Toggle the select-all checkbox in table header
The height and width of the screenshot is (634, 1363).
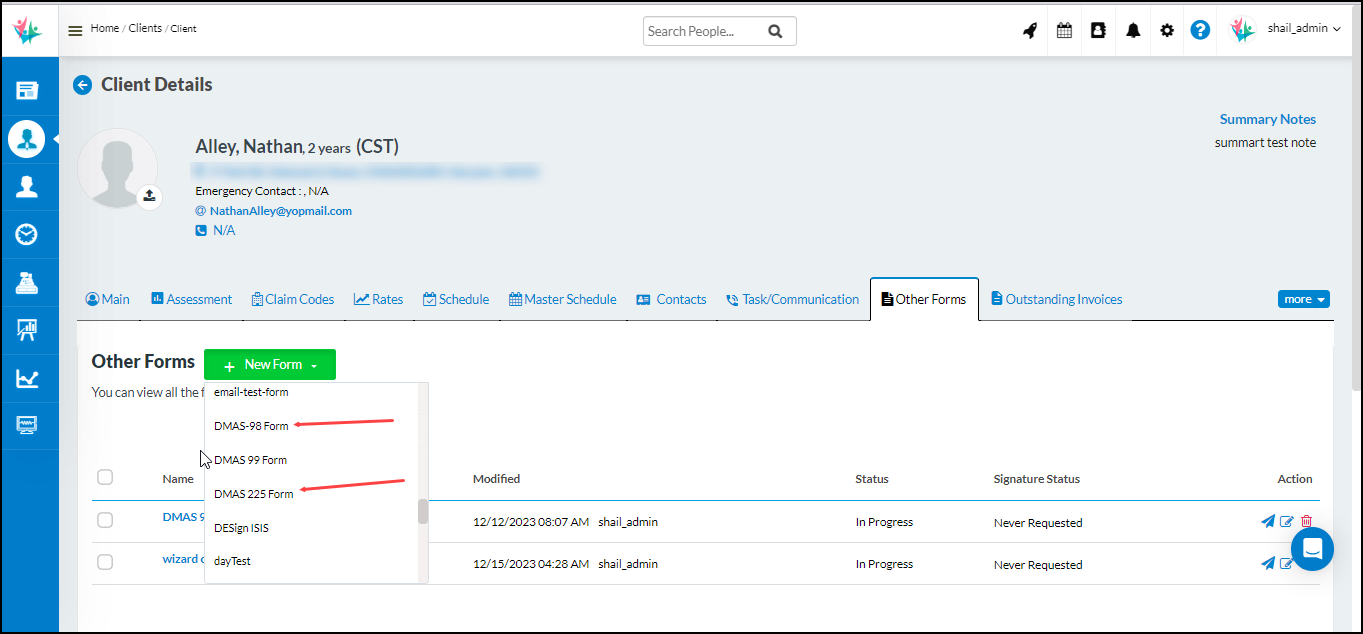105,477
